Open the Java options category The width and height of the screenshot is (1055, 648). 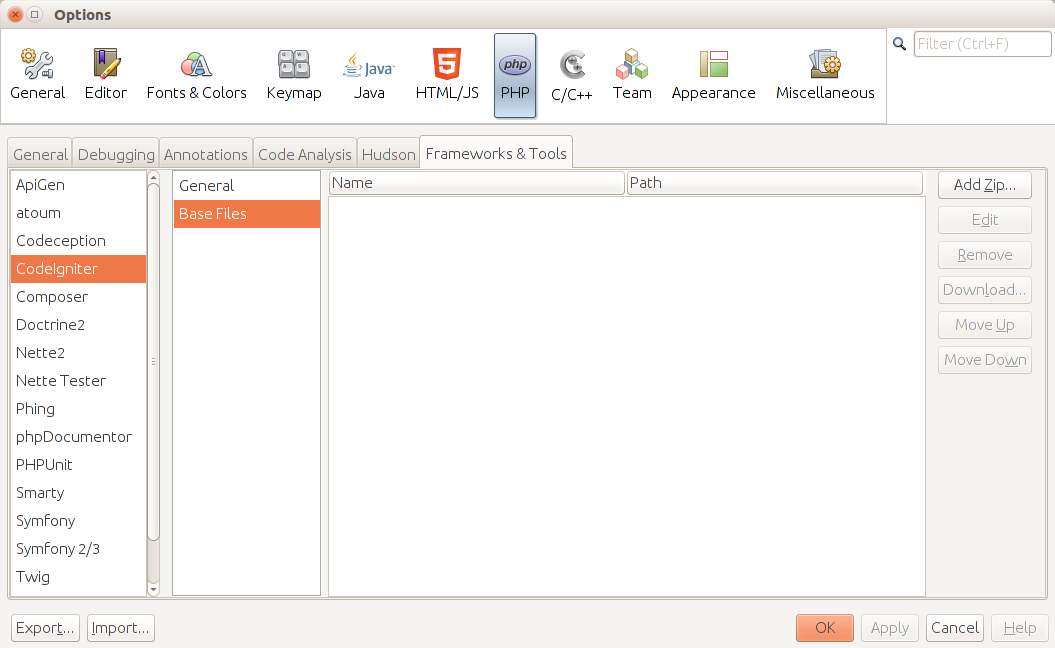pyautogui.click(x=369, y=75)
